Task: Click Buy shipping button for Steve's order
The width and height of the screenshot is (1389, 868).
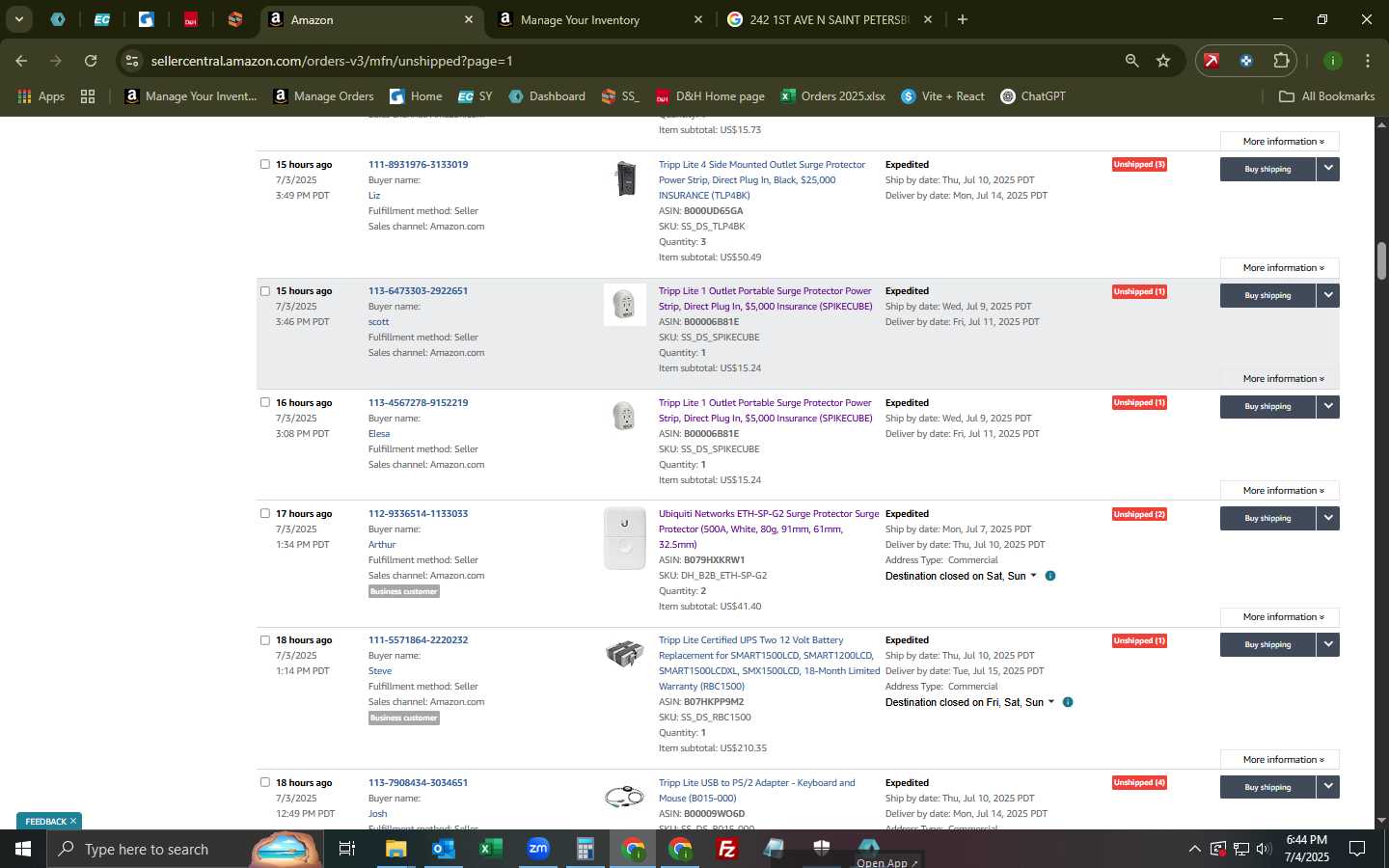Action: [x=1267, y=644]
